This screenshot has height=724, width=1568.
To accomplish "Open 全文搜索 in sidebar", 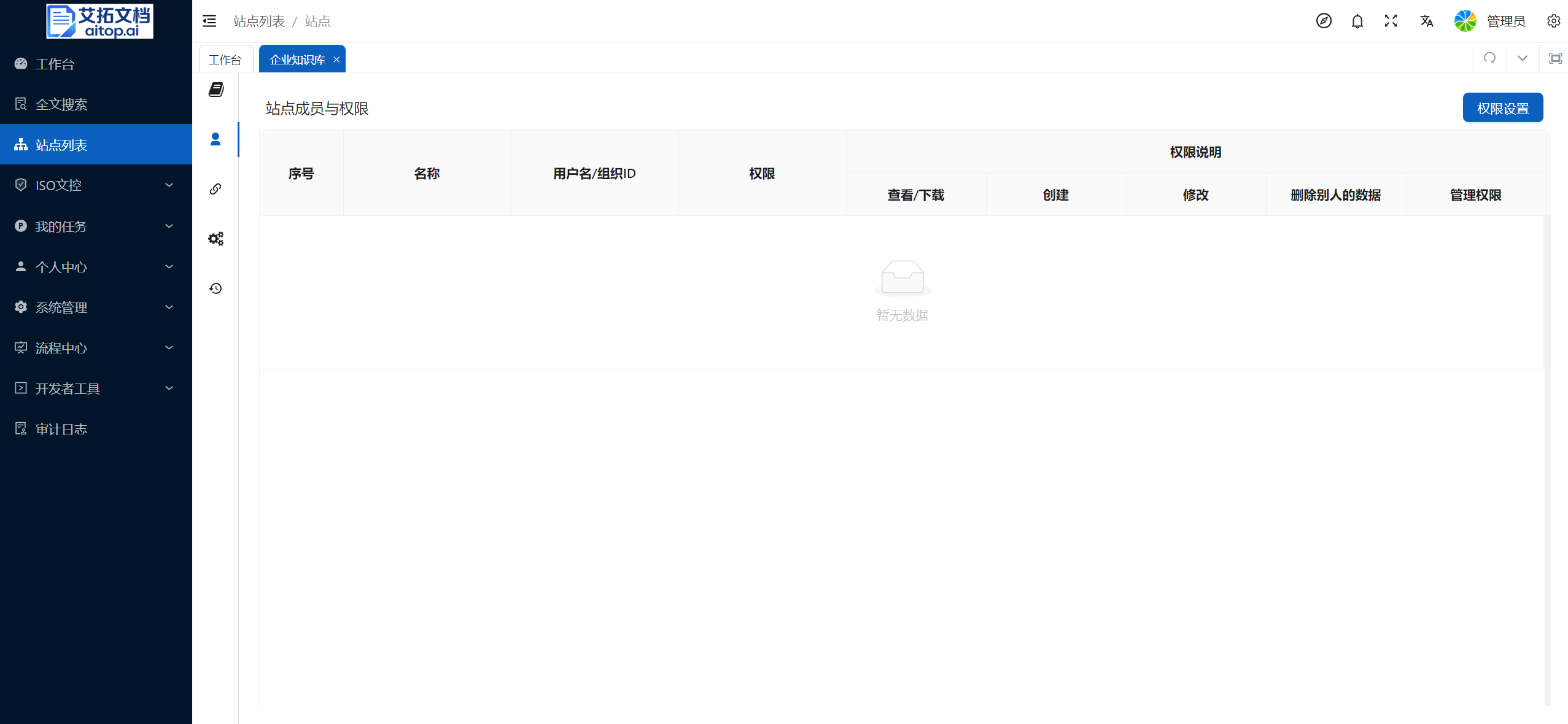I will 61,104.
